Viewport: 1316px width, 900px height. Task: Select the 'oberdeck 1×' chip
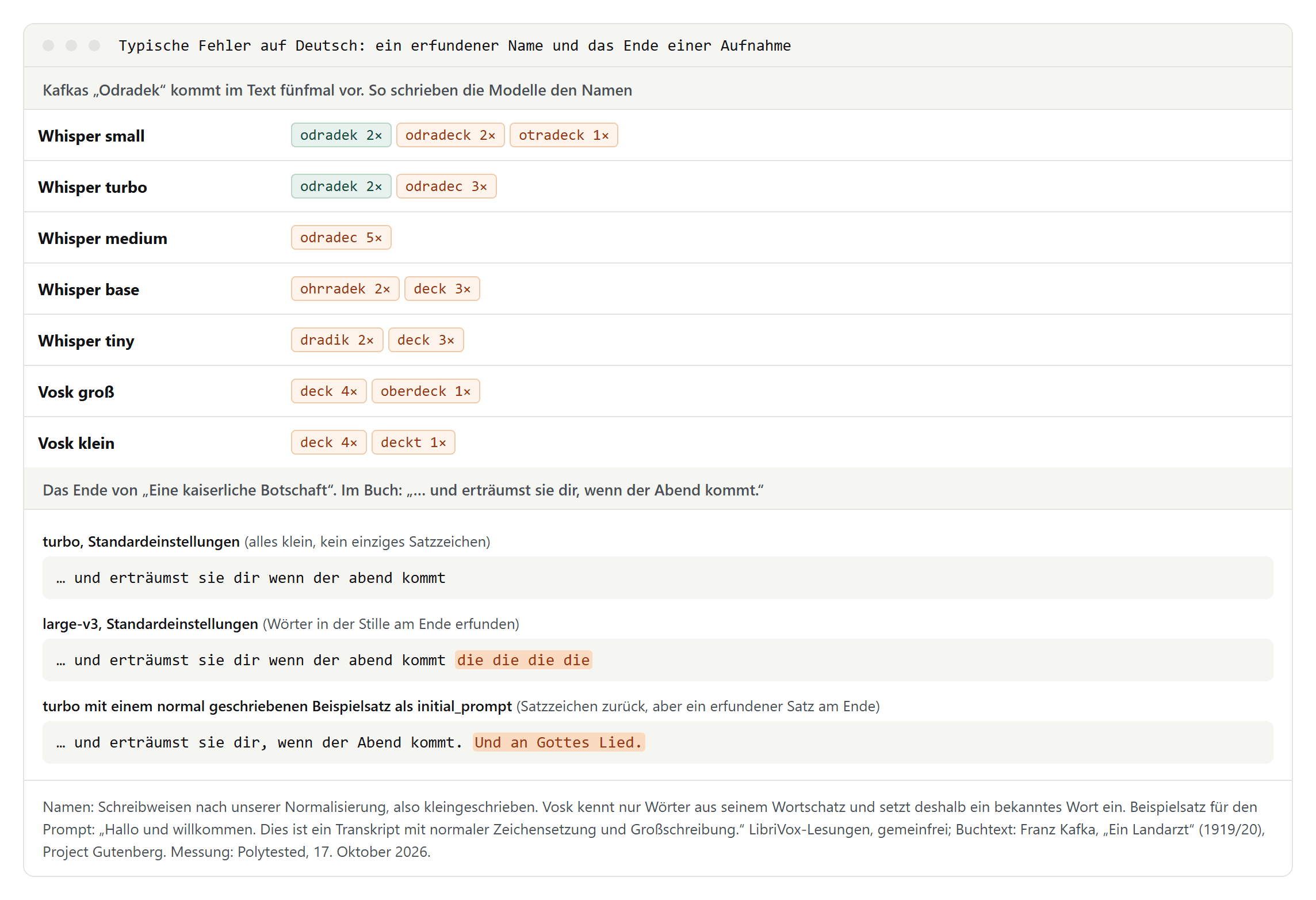point(426,391)
